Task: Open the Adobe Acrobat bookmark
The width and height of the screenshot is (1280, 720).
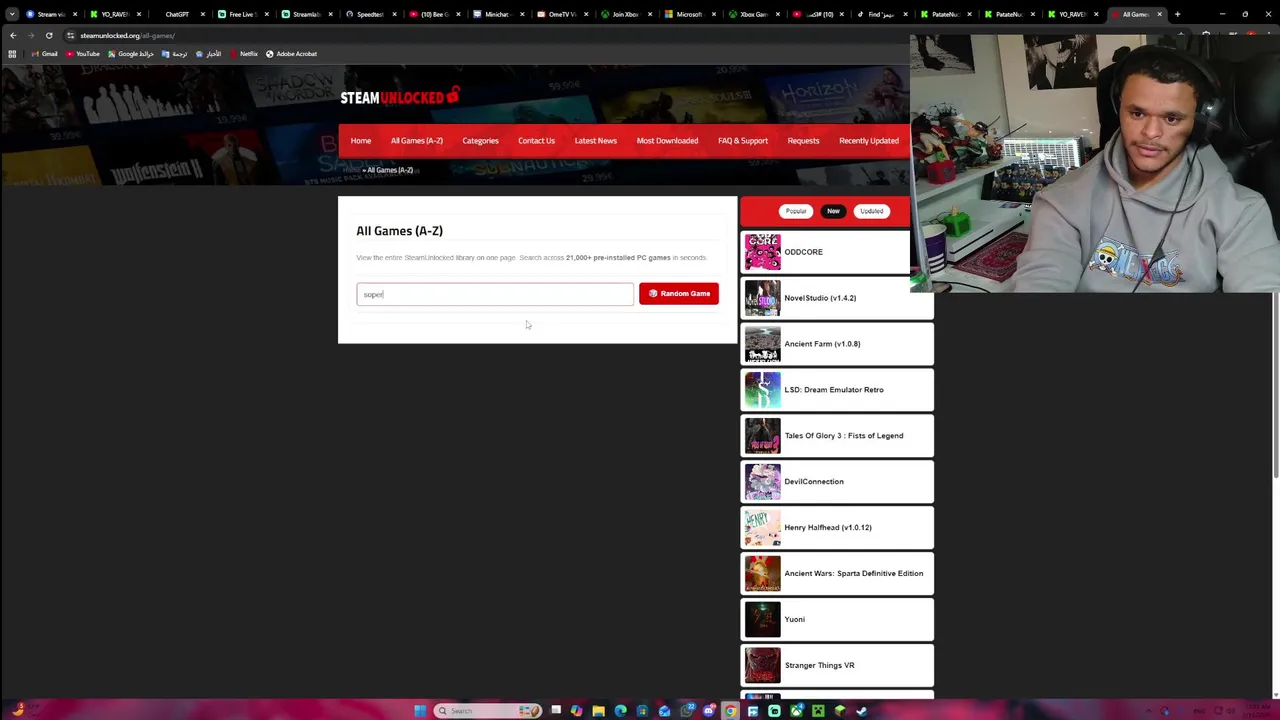Action: point(291,54)
